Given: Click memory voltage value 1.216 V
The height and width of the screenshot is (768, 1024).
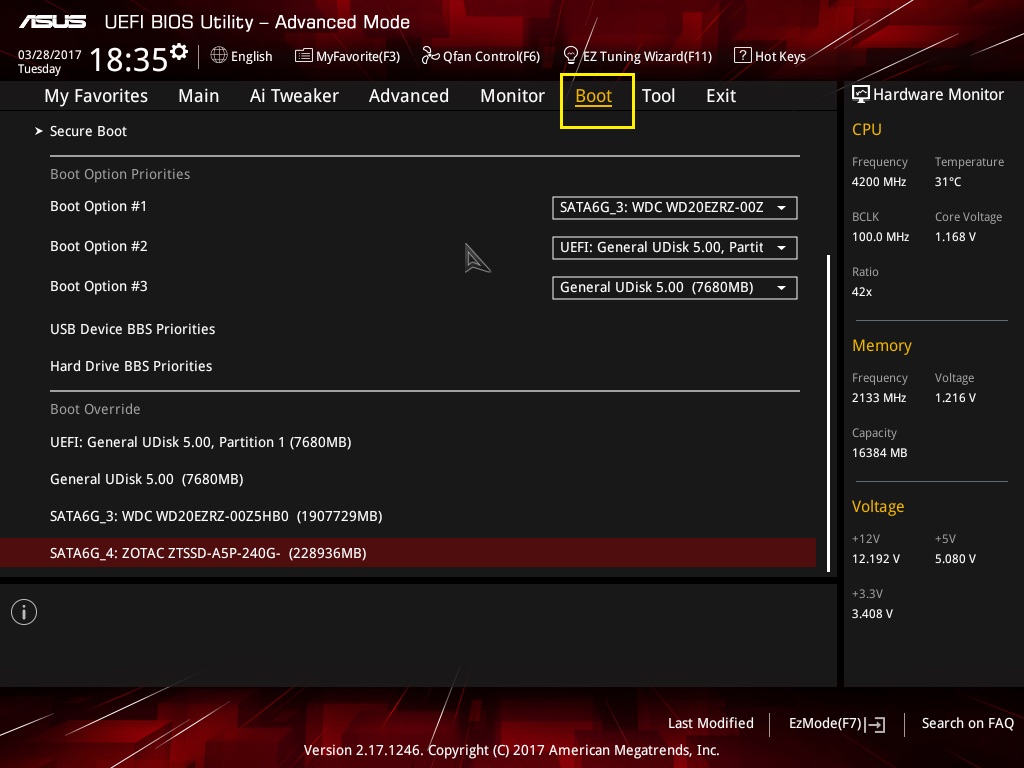Looking at the screenshot, I should pyautogui.click(x=955, y=397).
